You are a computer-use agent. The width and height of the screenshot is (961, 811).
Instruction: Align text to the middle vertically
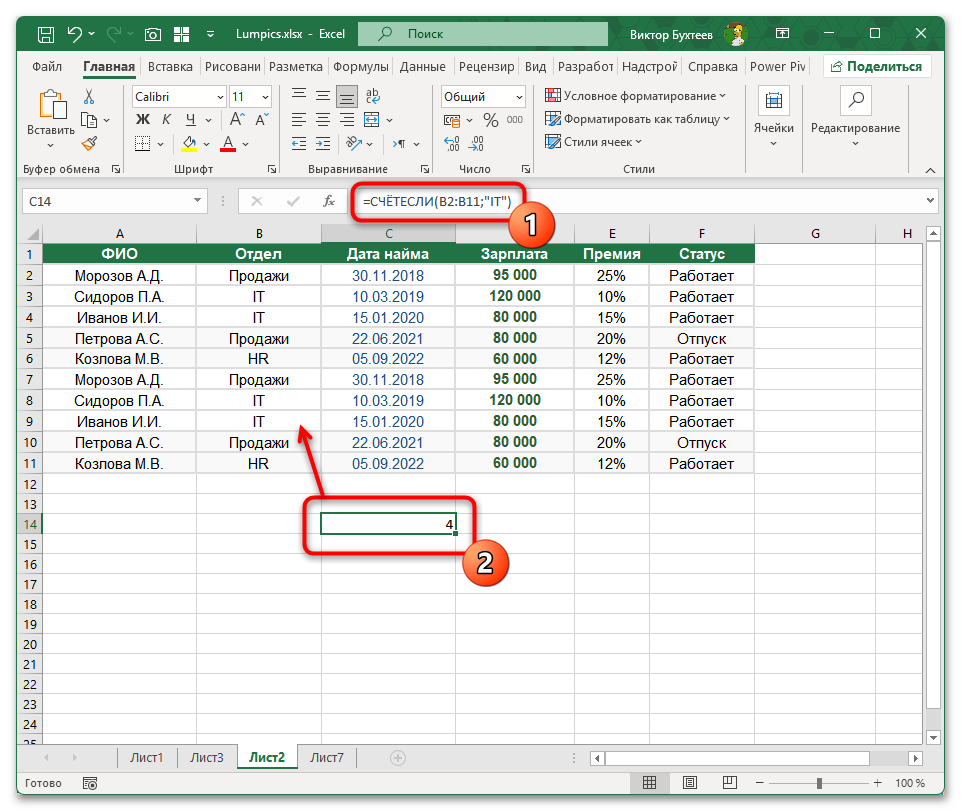tap(323, 96)
